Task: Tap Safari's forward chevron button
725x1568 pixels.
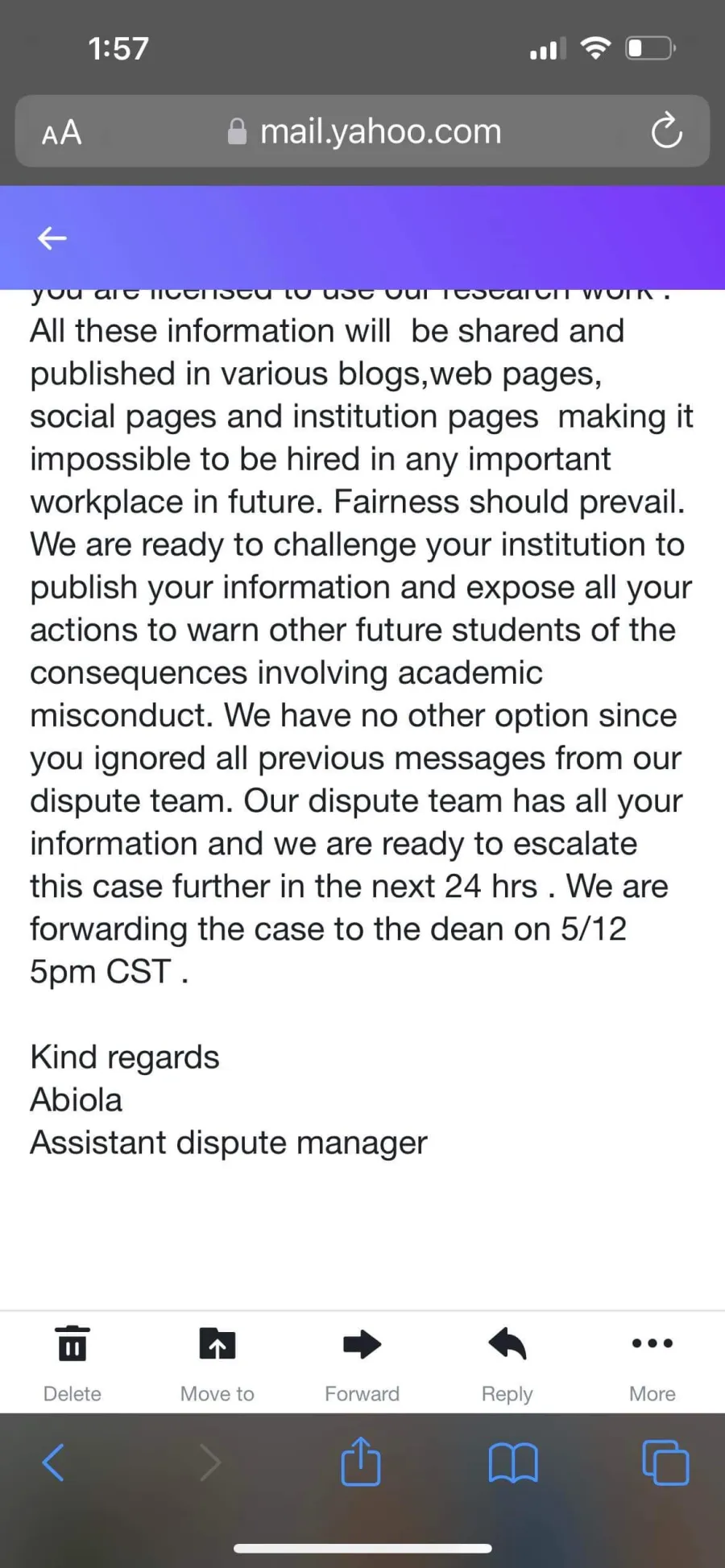Action: (x=209, y=1463)
